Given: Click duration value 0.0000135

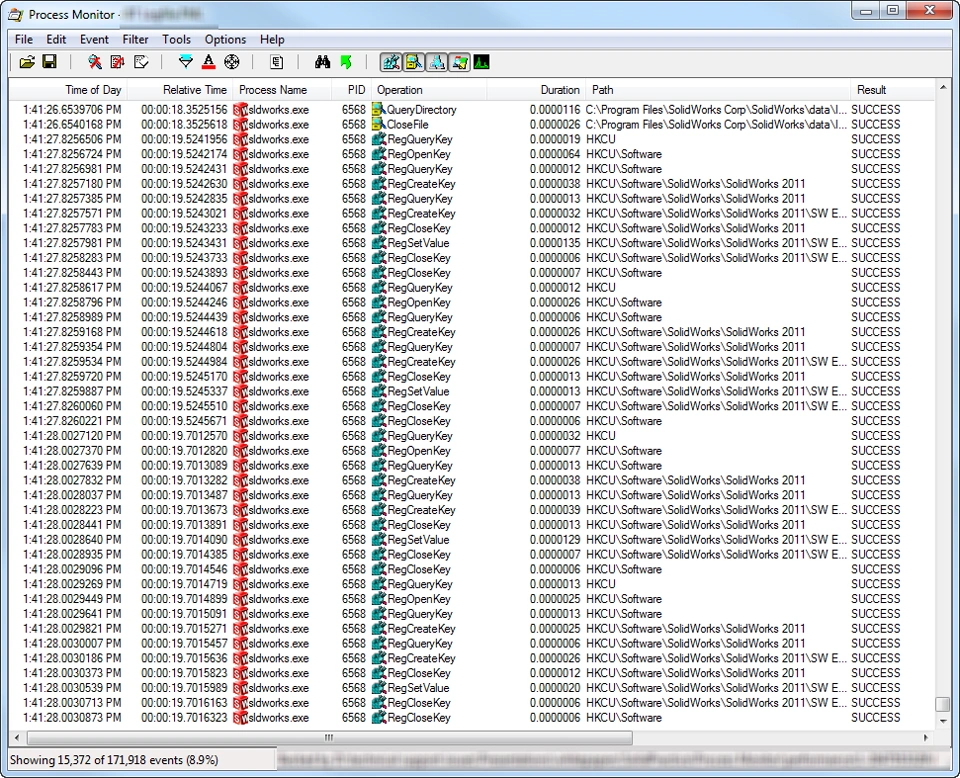Looking at the screenshot, I should tap(555, 243).
